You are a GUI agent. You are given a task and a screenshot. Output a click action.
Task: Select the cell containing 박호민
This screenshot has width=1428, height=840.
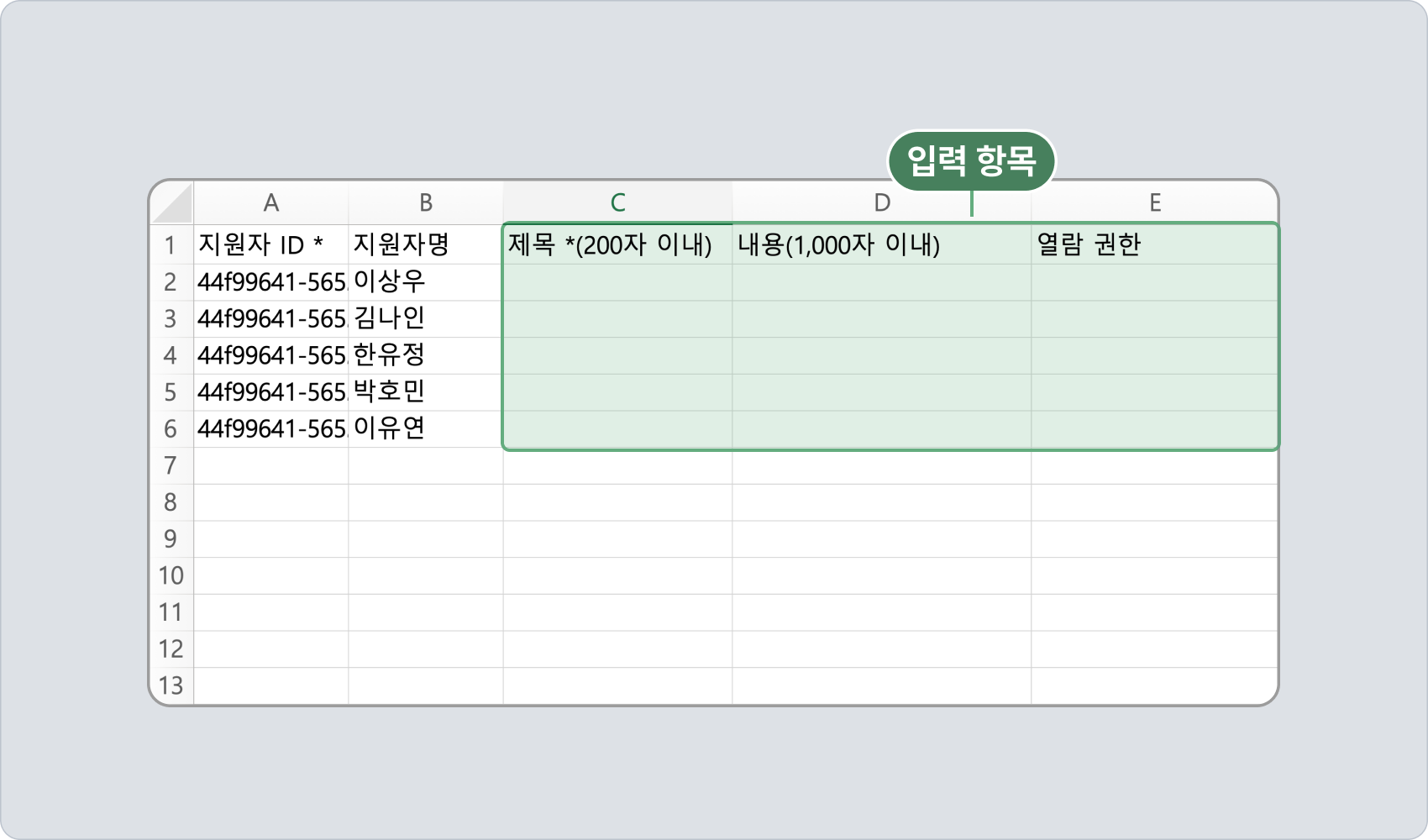coord(426,391)
